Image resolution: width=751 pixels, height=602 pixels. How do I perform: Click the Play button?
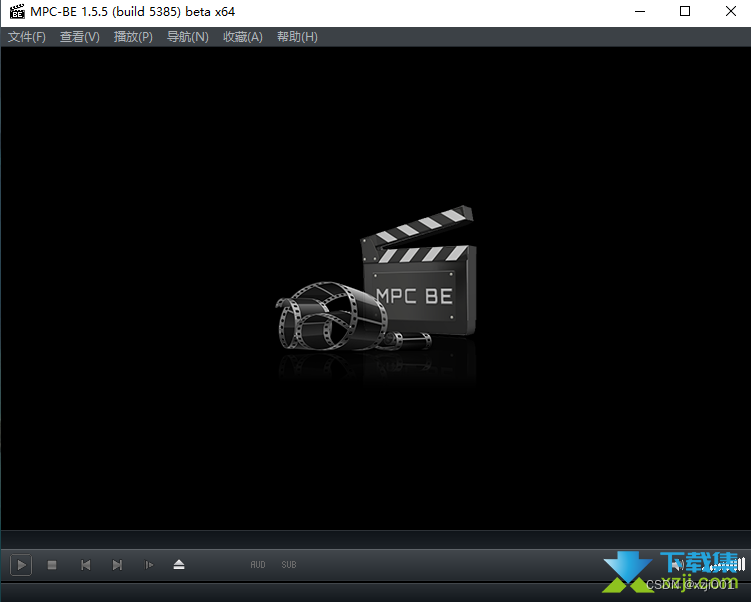click(x=21, y=565)
